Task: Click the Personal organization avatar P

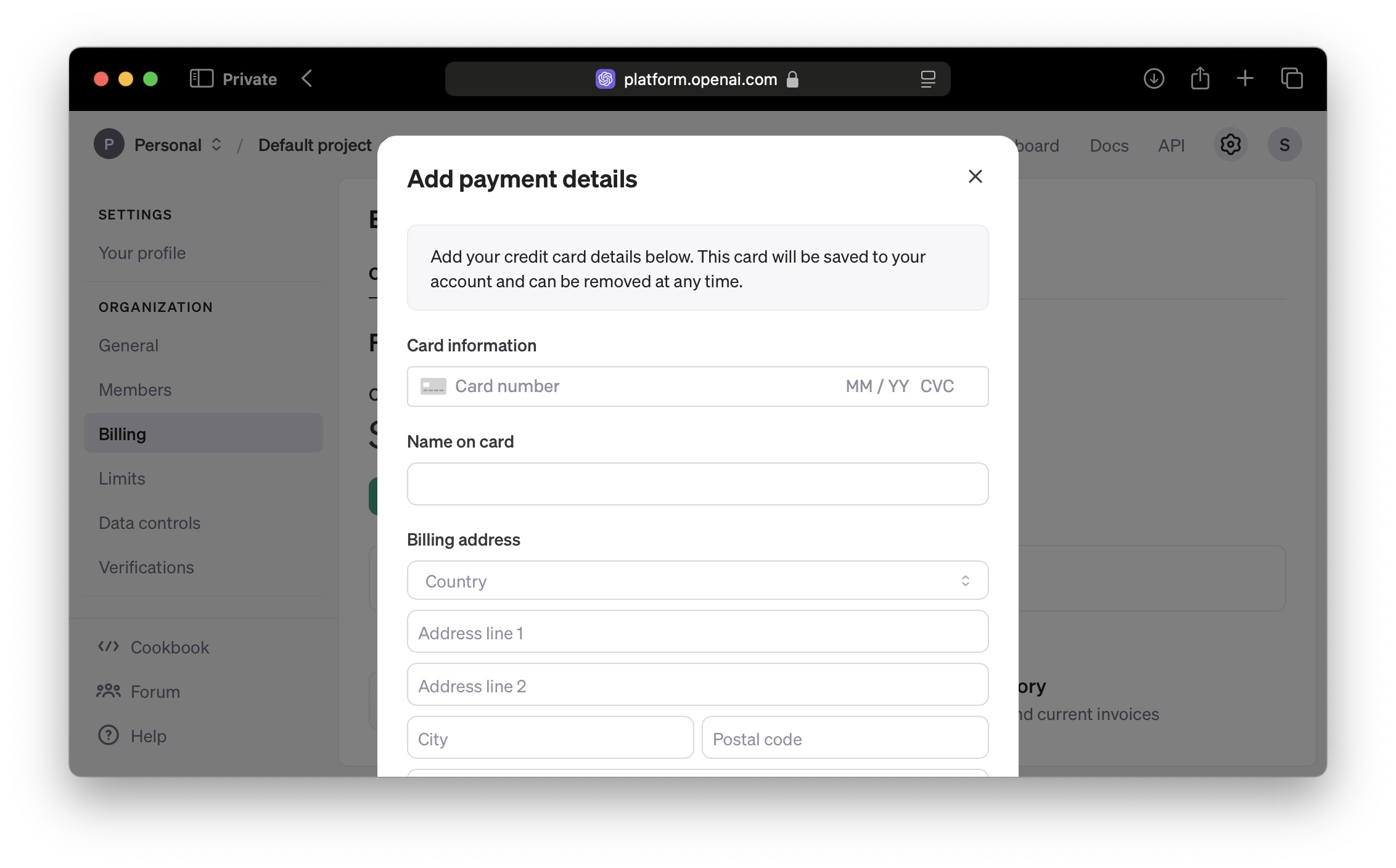Action: (x=109, y=144)
